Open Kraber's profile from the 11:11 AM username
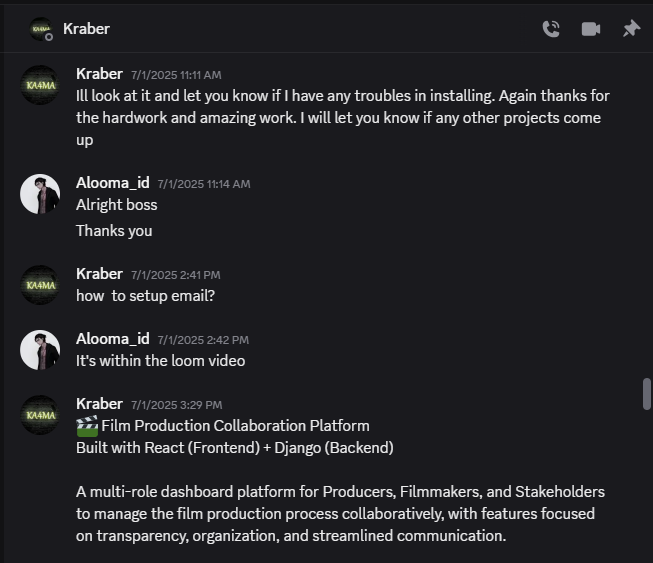The image size is (653, 563). coord(99,74)
